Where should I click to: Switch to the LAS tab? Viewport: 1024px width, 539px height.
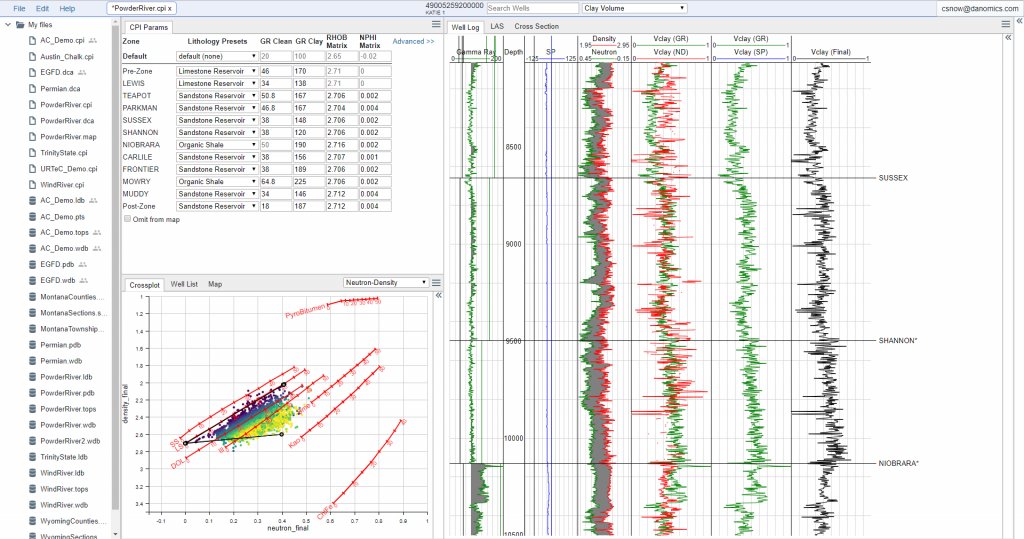click(497, 26)
